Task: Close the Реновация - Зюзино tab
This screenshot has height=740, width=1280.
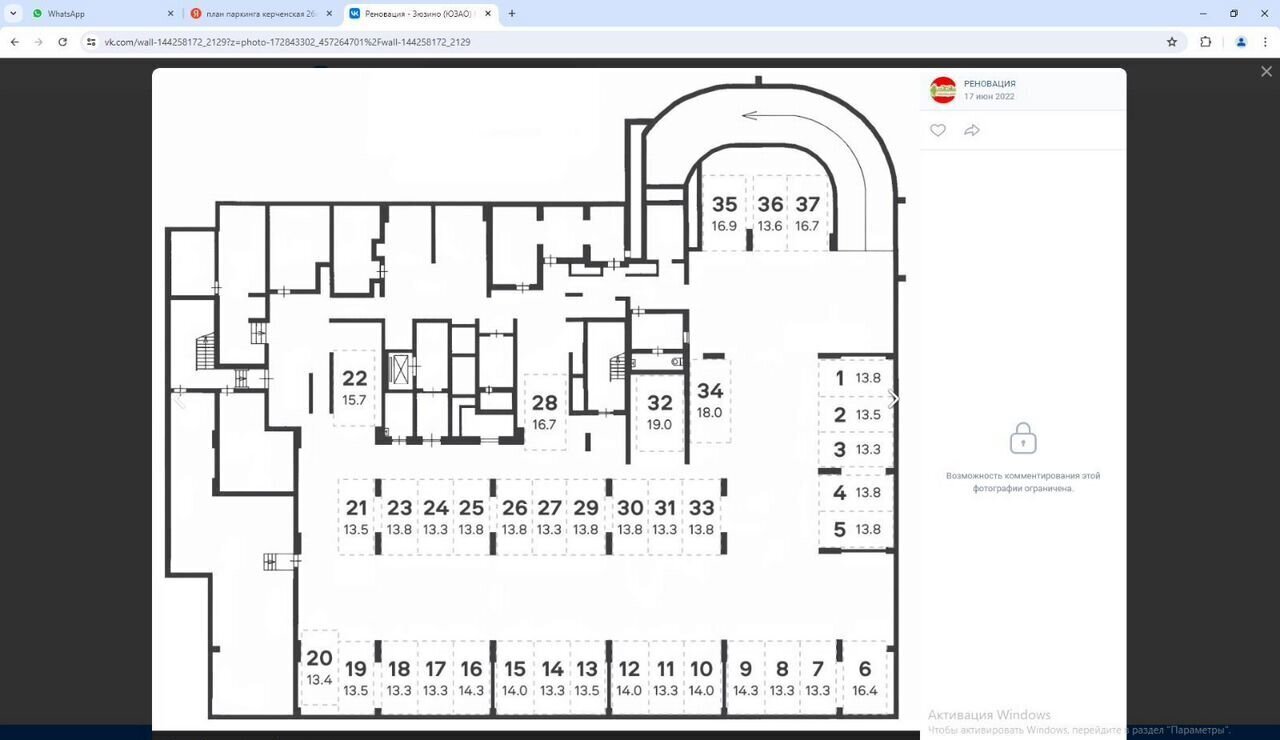Action: (488, 14)
